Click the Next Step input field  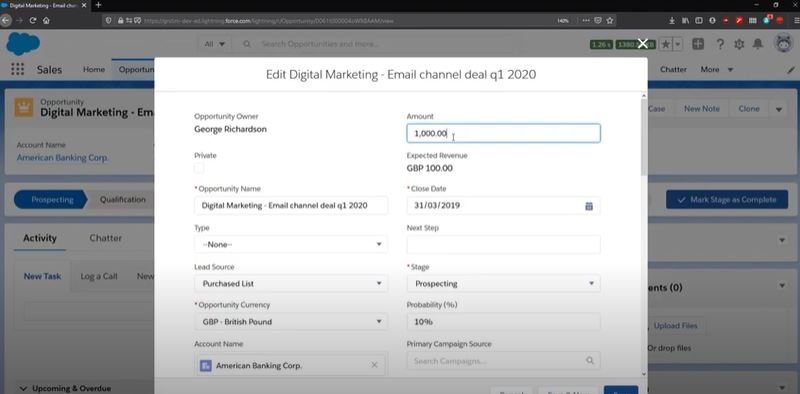pos(503,244)
